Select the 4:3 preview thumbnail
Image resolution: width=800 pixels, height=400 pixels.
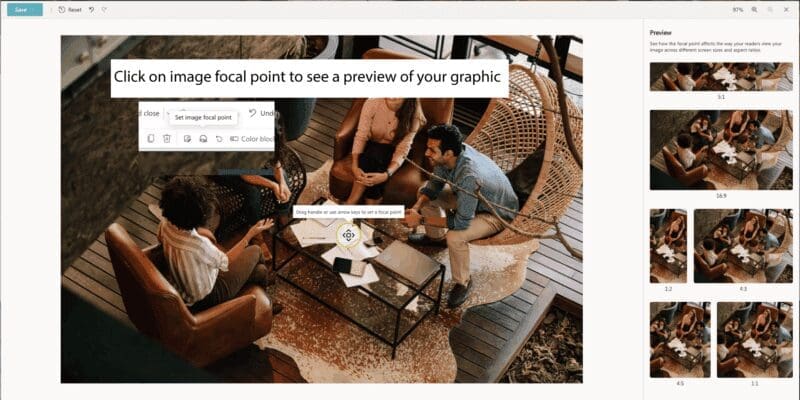tap(743, 246)
